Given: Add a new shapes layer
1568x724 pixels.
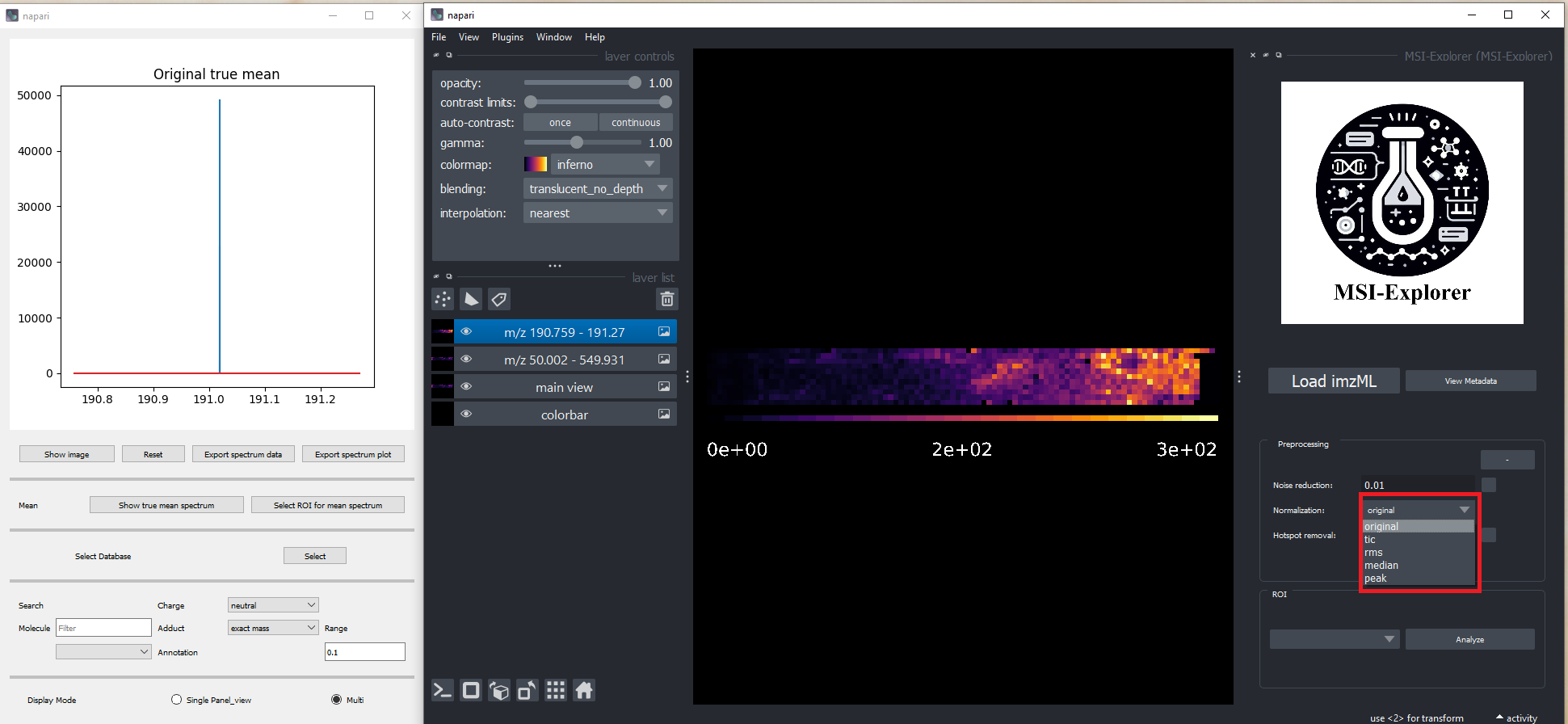Looking at the screenshot, I should pos(471,300).
